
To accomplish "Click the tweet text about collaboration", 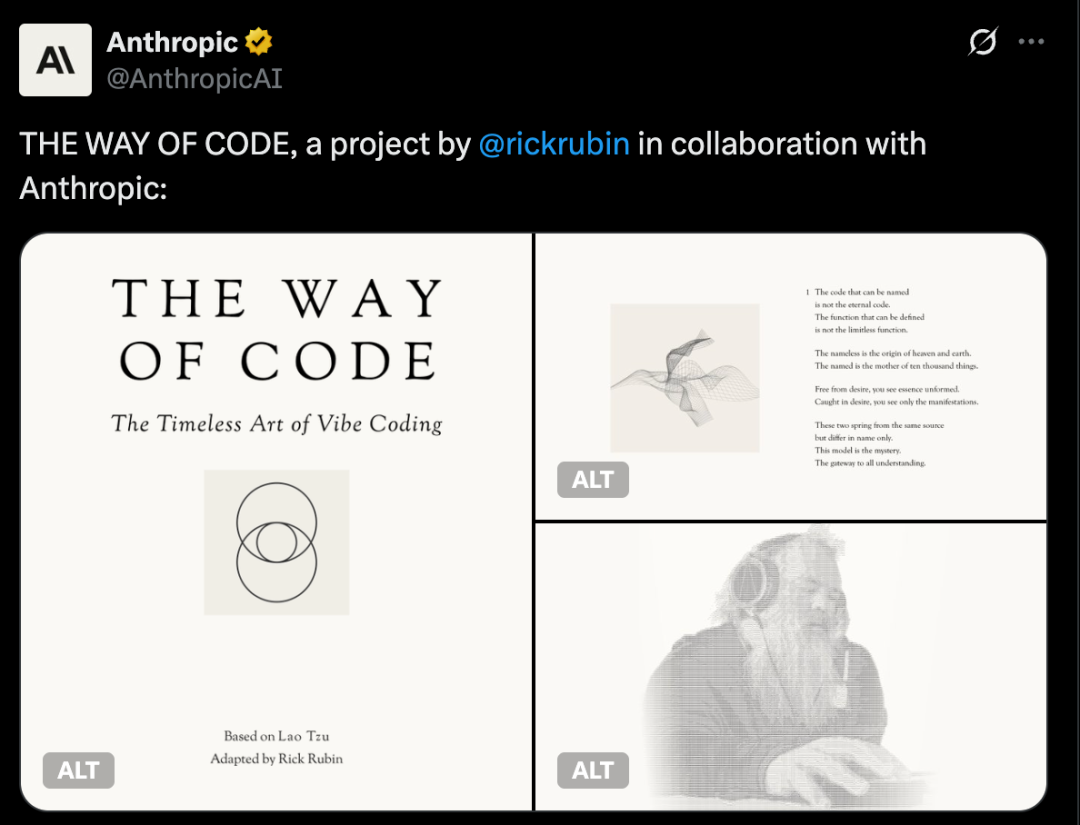I will pos(472,166).
